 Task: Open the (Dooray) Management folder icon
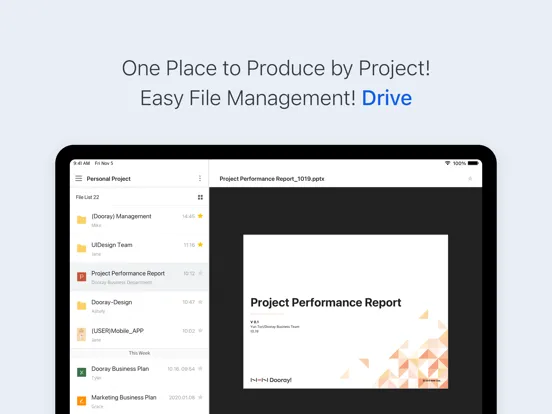click(81, 220)
